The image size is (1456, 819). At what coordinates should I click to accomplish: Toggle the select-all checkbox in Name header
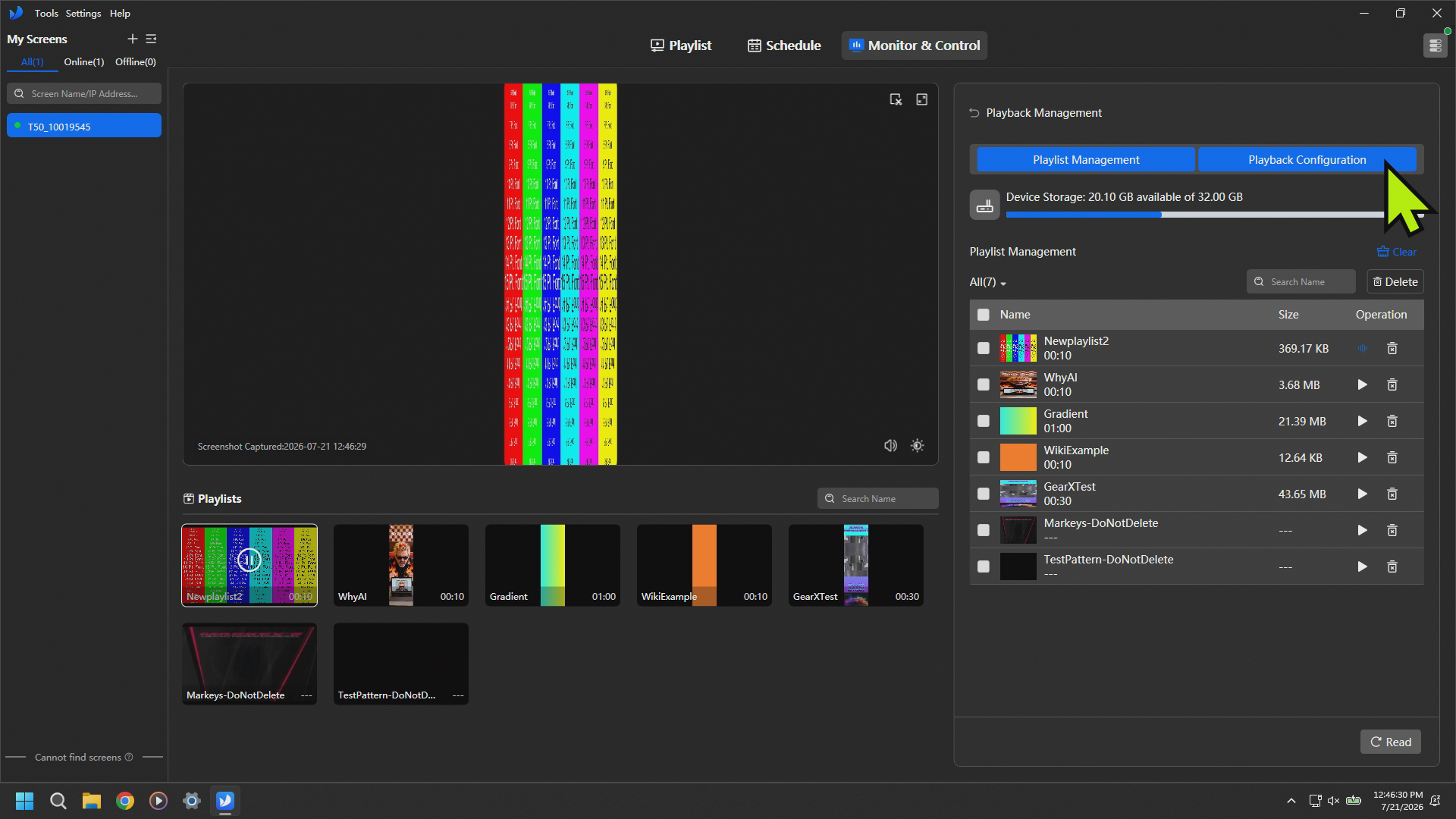coord(983,315)
